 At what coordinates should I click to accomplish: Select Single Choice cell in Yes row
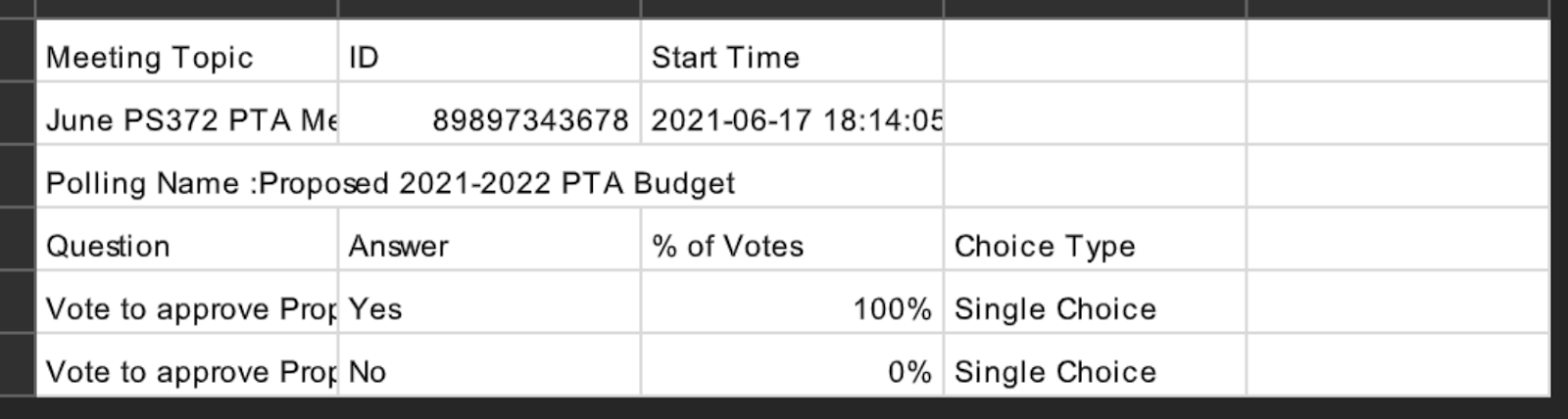pyautogui.click(x=1094, y=309)
